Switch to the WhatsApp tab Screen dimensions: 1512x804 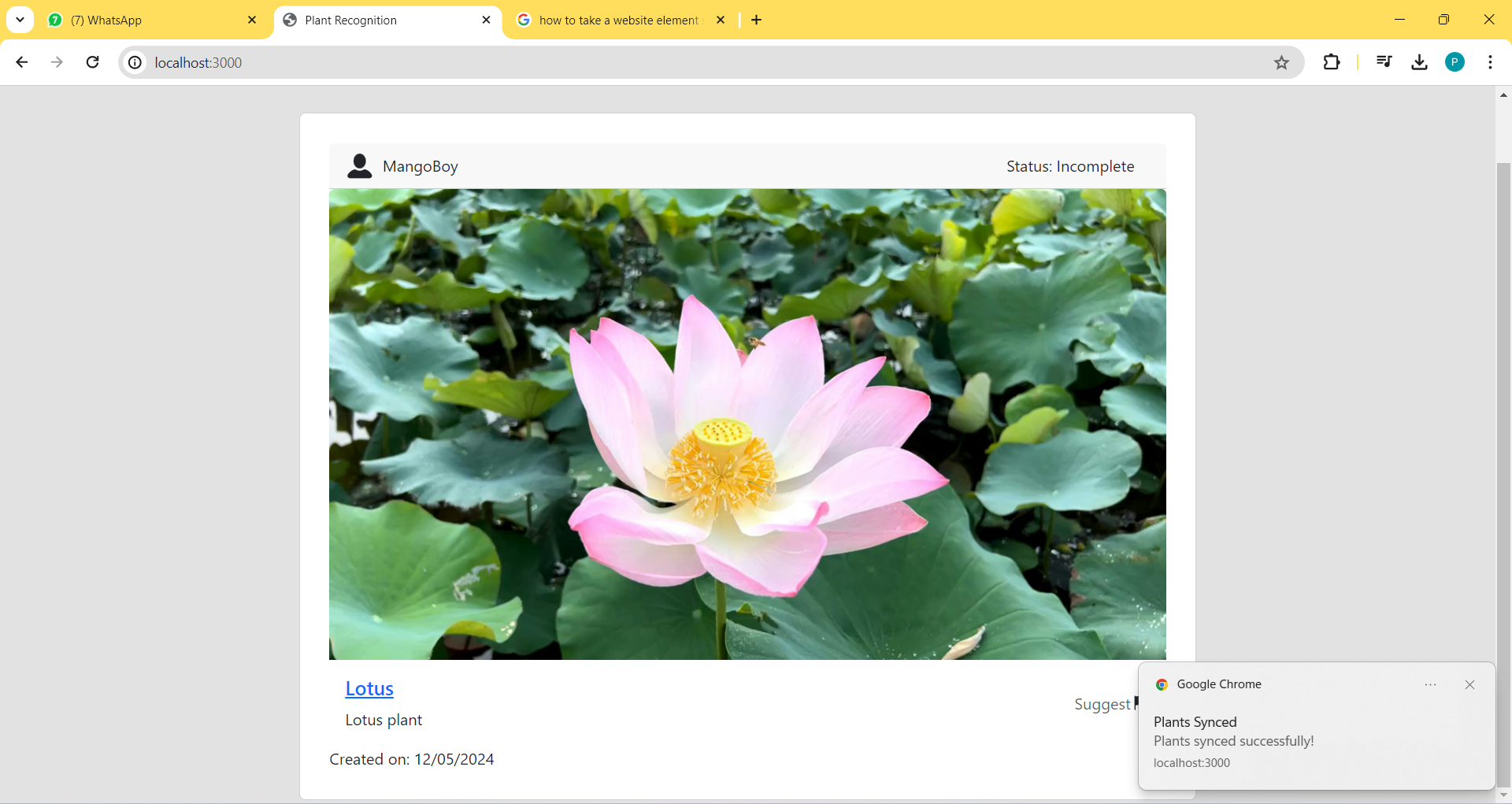[x=152, y=20]
